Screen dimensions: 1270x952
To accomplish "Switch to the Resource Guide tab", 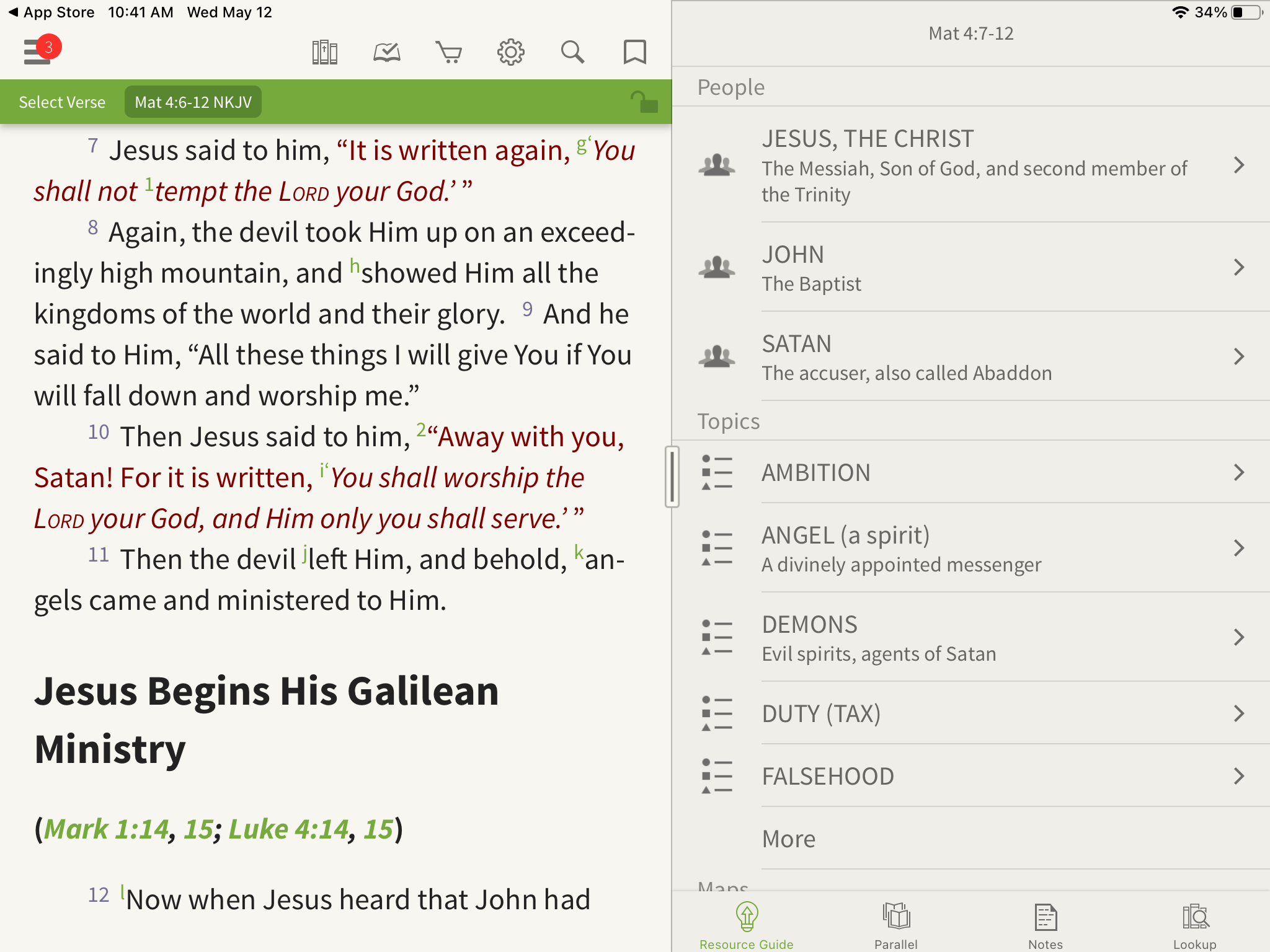I will (747, 925).
